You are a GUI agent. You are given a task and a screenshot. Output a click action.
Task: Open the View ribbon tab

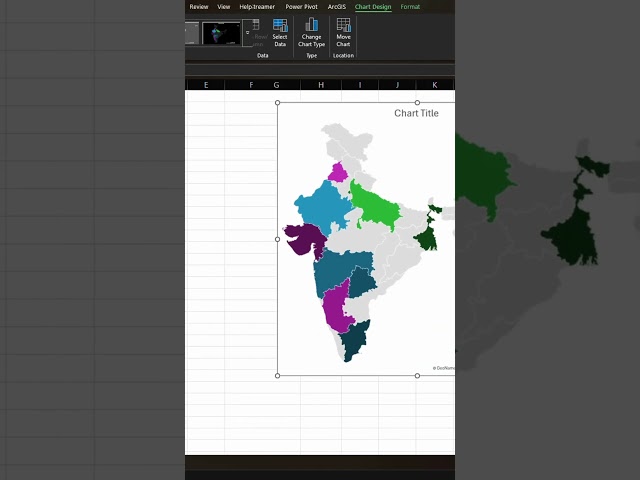[224, 7]
